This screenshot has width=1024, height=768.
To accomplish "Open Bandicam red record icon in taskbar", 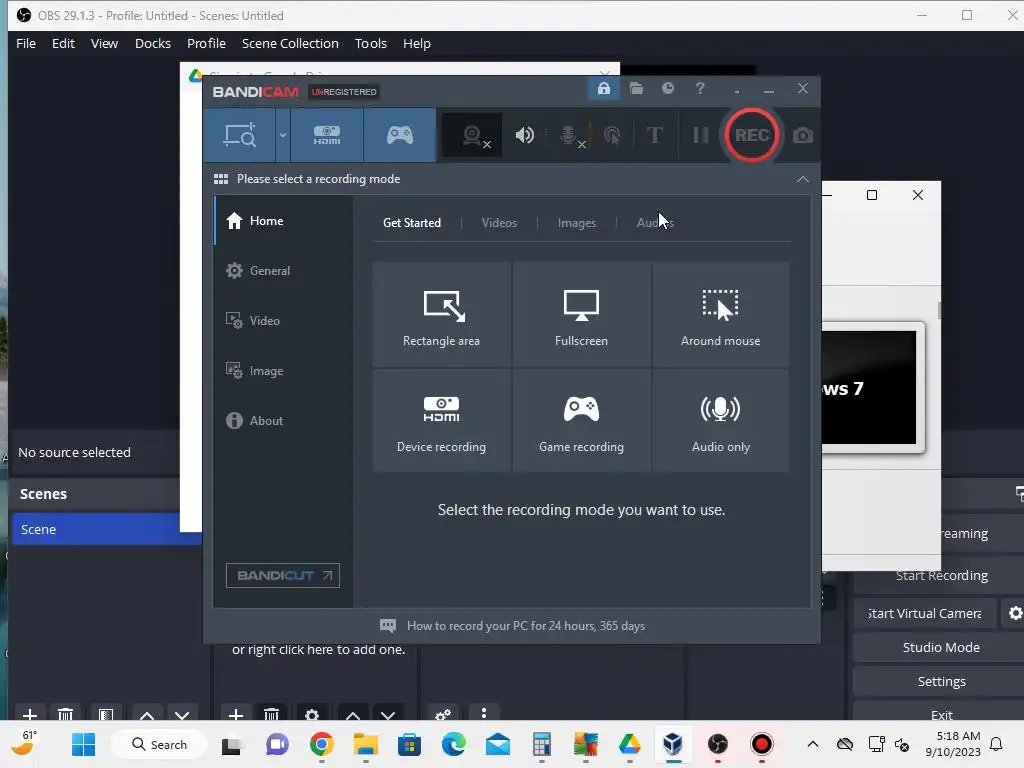I will [x=761, y=744].
